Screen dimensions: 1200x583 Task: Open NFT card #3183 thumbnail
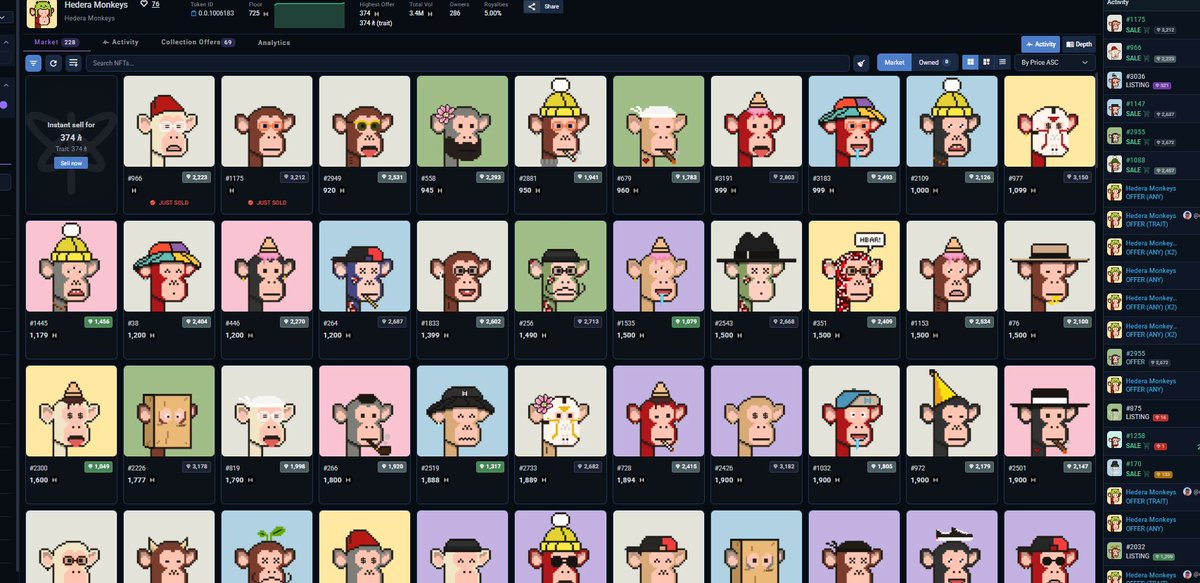click(x=852, y=122)
